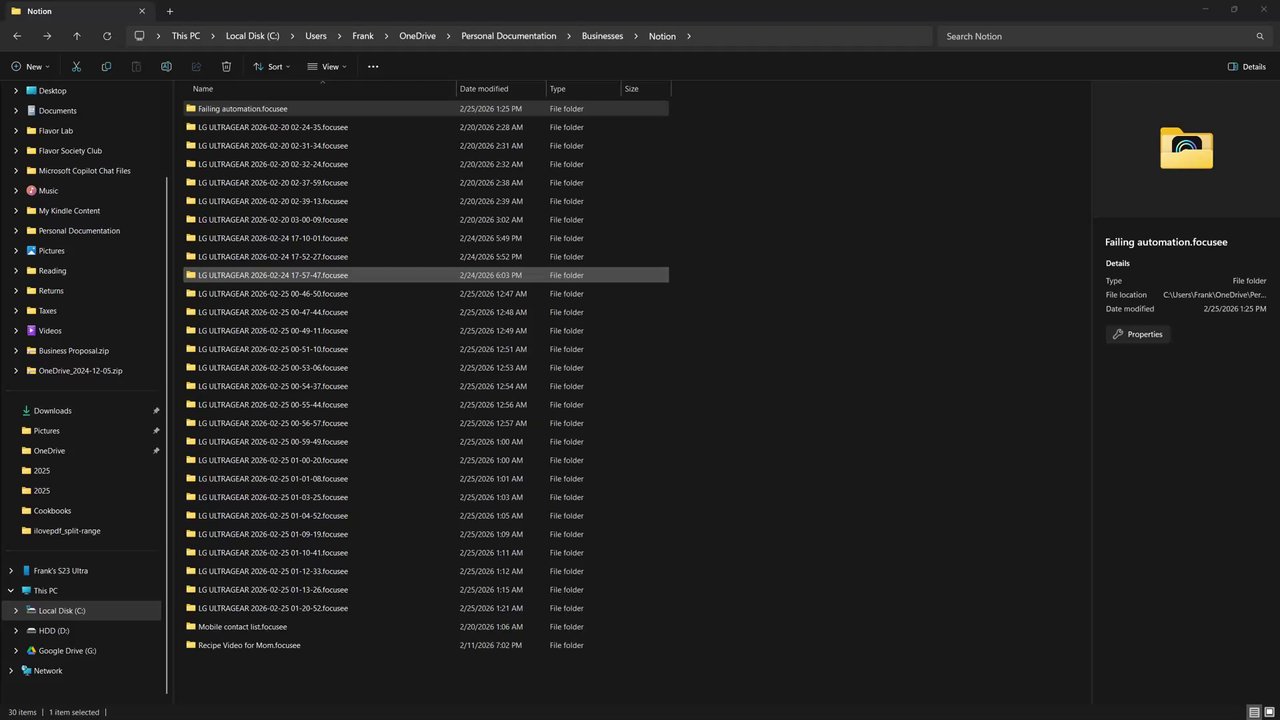
Task: Add a new tab with plus
Action: pyautogui.click(x=170, y=11)
